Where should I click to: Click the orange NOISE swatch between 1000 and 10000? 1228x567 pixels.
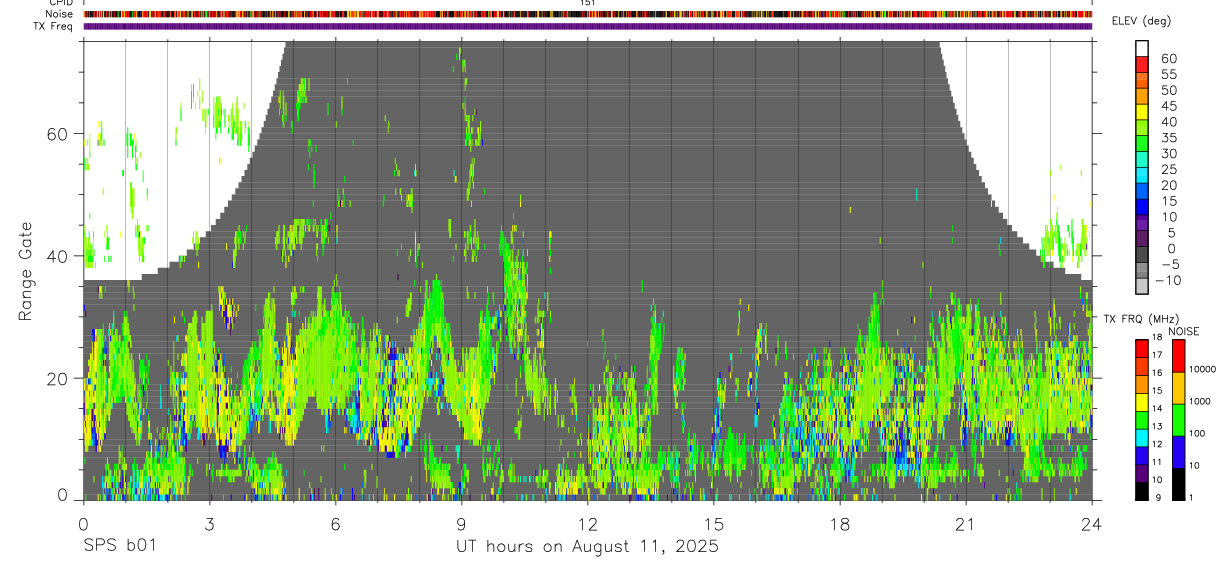coord(1178,388)
